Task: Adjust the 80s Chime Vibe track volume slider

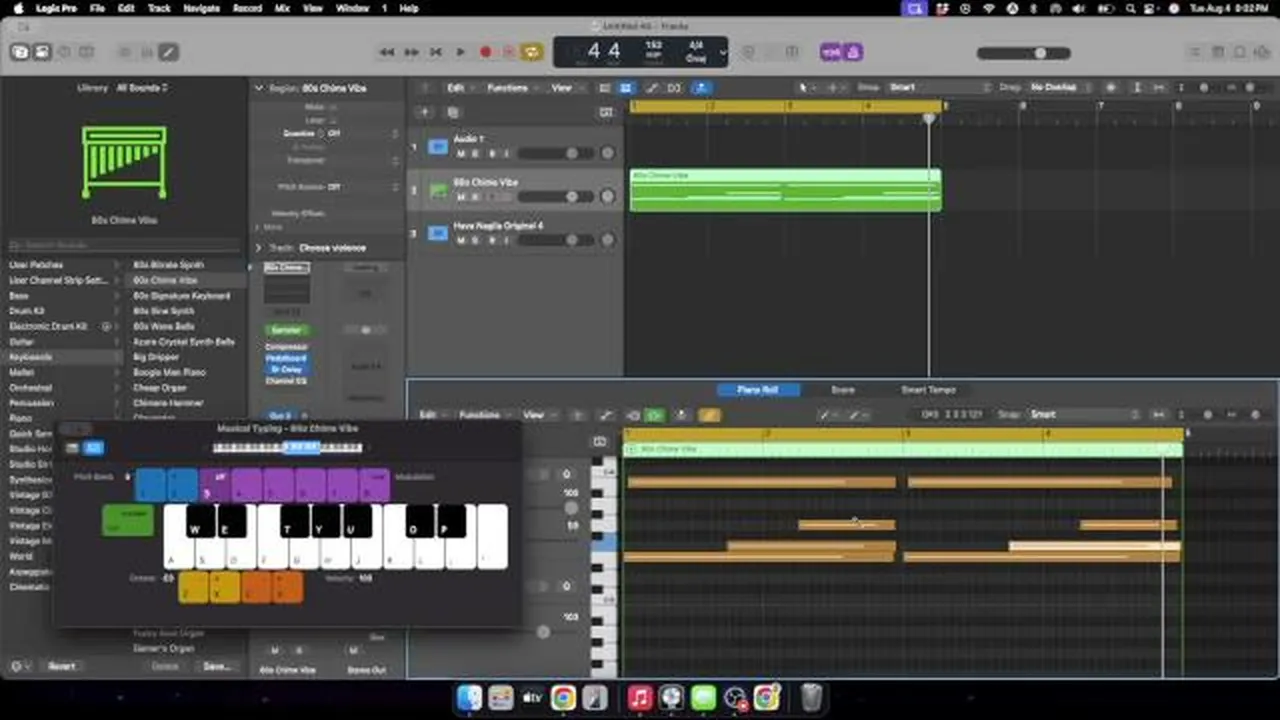Action: coord(555,197)
